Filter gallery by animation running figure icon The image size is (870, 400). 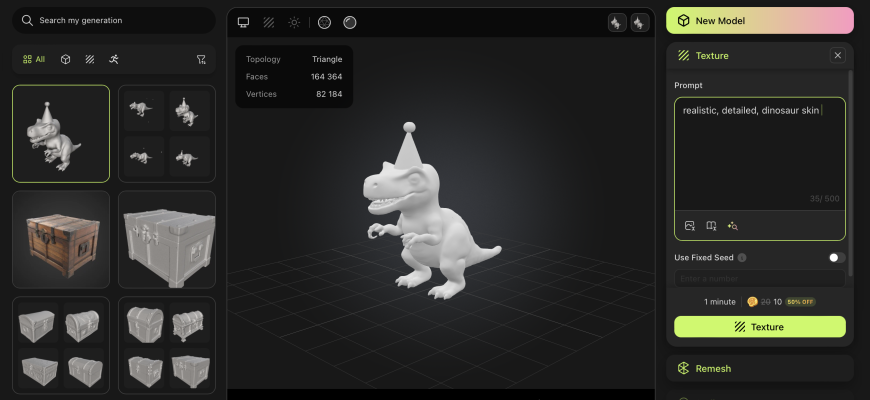114,59
